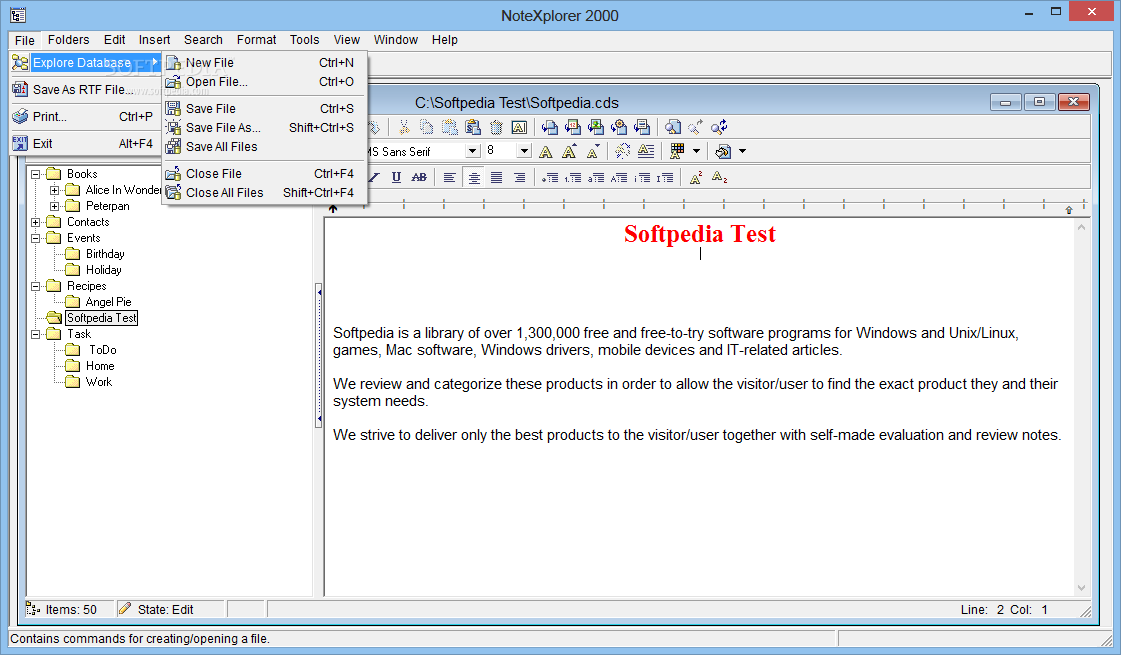The height and width of the screenshot is (655, 1121).
Task: Apply lowercase Roman numeral list style
Action: [642, 177]
